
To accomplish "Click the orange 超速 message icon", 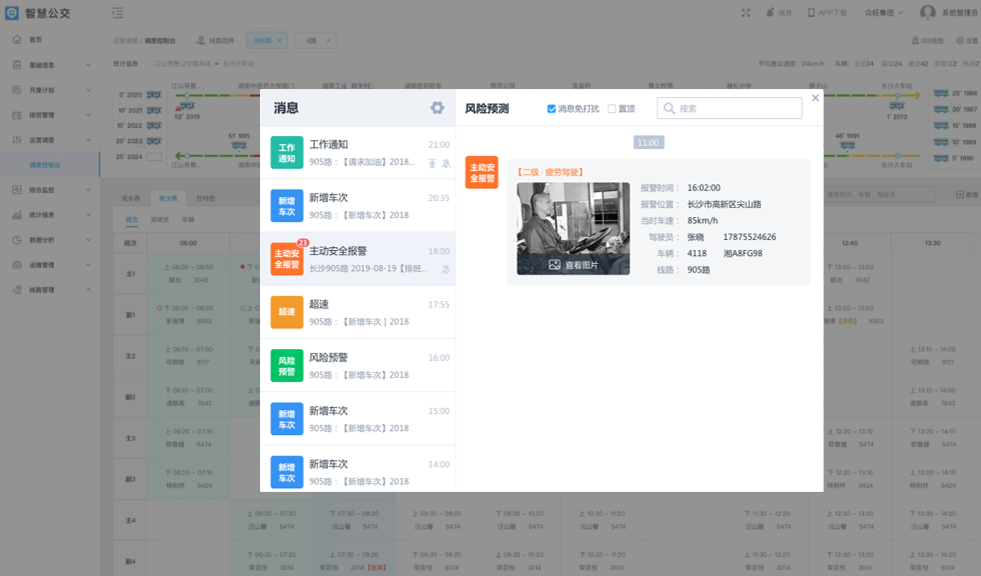I will tap(287, 312).
